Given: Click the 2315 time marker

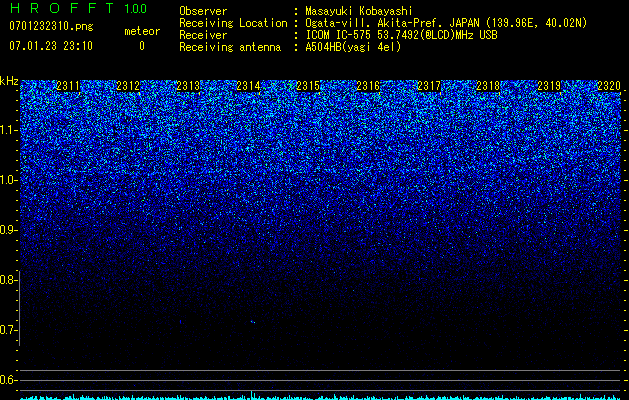Looking at the screenshot, I should click(308, 85).
